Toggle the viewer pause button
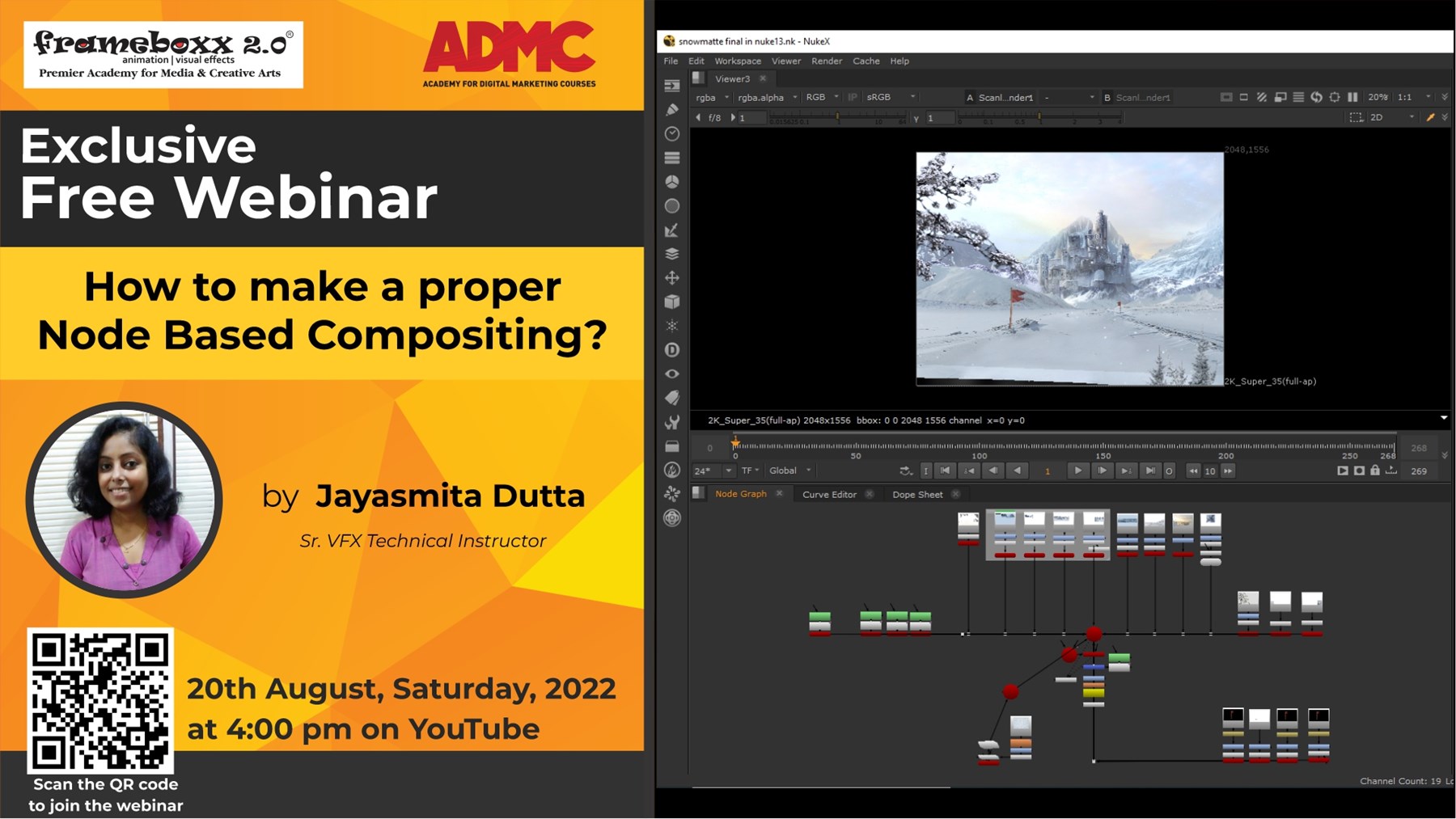 (1352, 97)
